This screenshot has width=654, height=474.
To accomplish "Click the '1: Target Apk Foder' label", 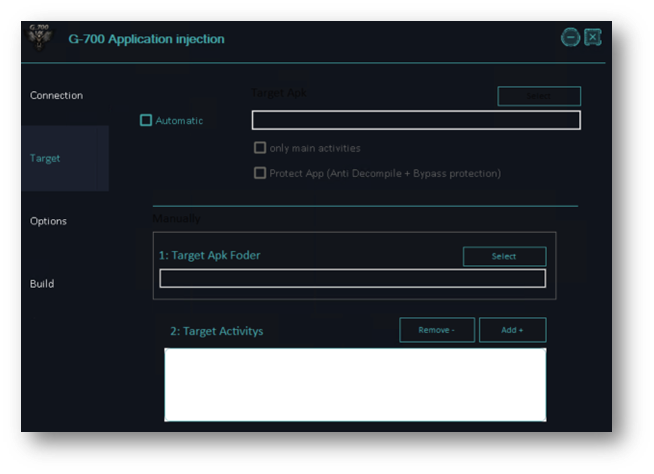I will (209, 255).
